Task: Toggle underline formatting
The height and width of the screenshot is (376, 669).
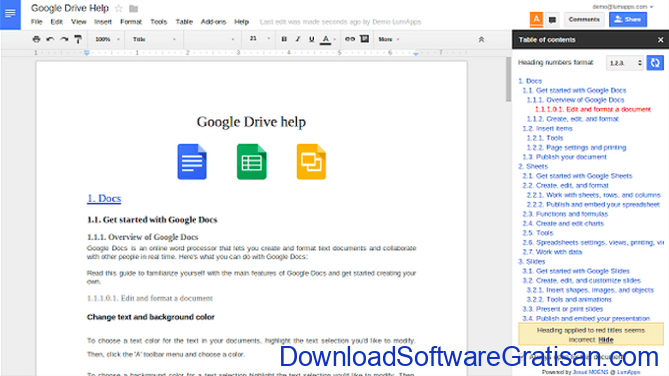Action: click(311, 39)
